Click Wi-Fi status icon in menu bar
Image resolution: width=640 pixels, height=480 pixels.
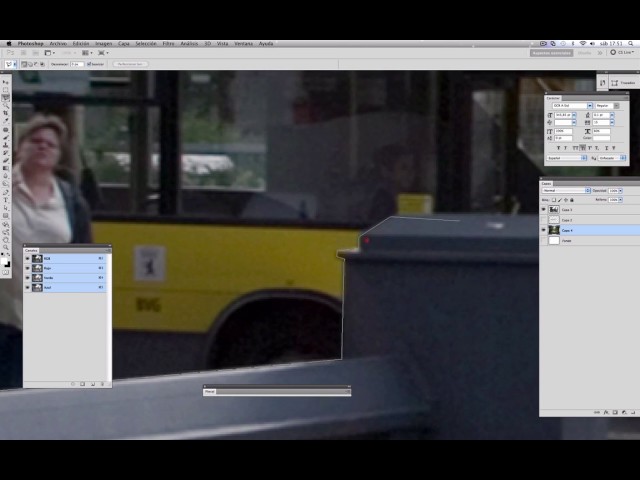(583, 43)
